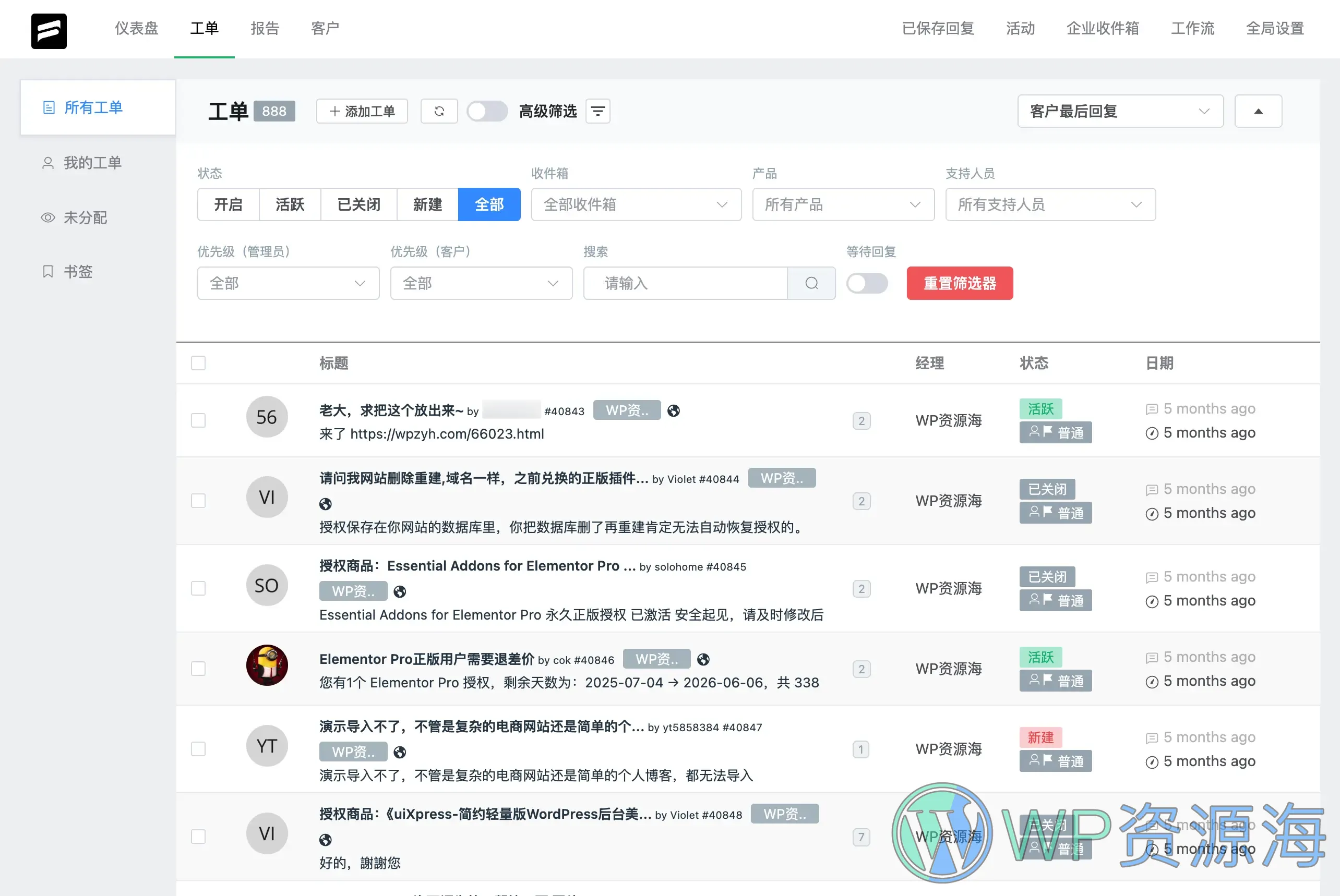The width and height of the screenshot is (1340, 896).
Task: Click the refresh tickets icon
Action: [x=439, y=111]
